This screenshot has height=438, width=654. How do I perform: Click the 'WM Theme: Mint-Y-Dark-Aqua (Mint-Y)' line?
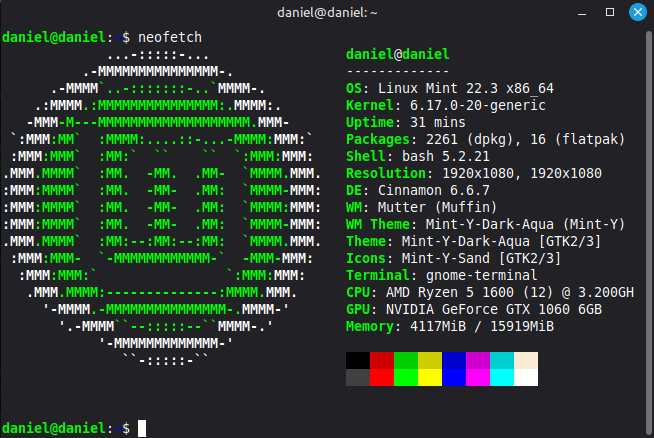485,224
